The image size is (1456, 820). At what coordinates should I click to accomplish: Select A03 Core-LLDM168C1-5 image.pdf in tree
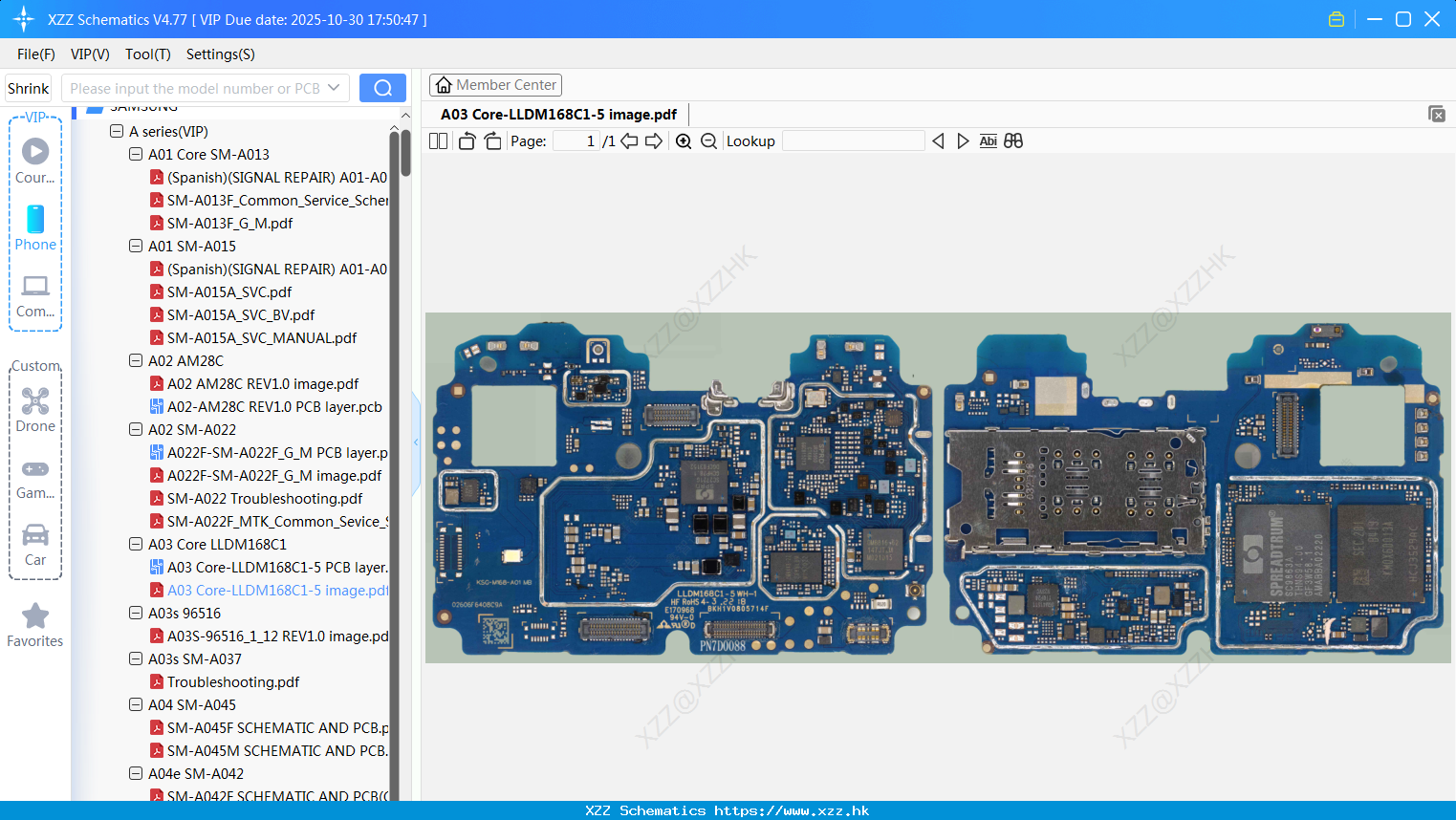pyautogui.click(x=270, y=590)
